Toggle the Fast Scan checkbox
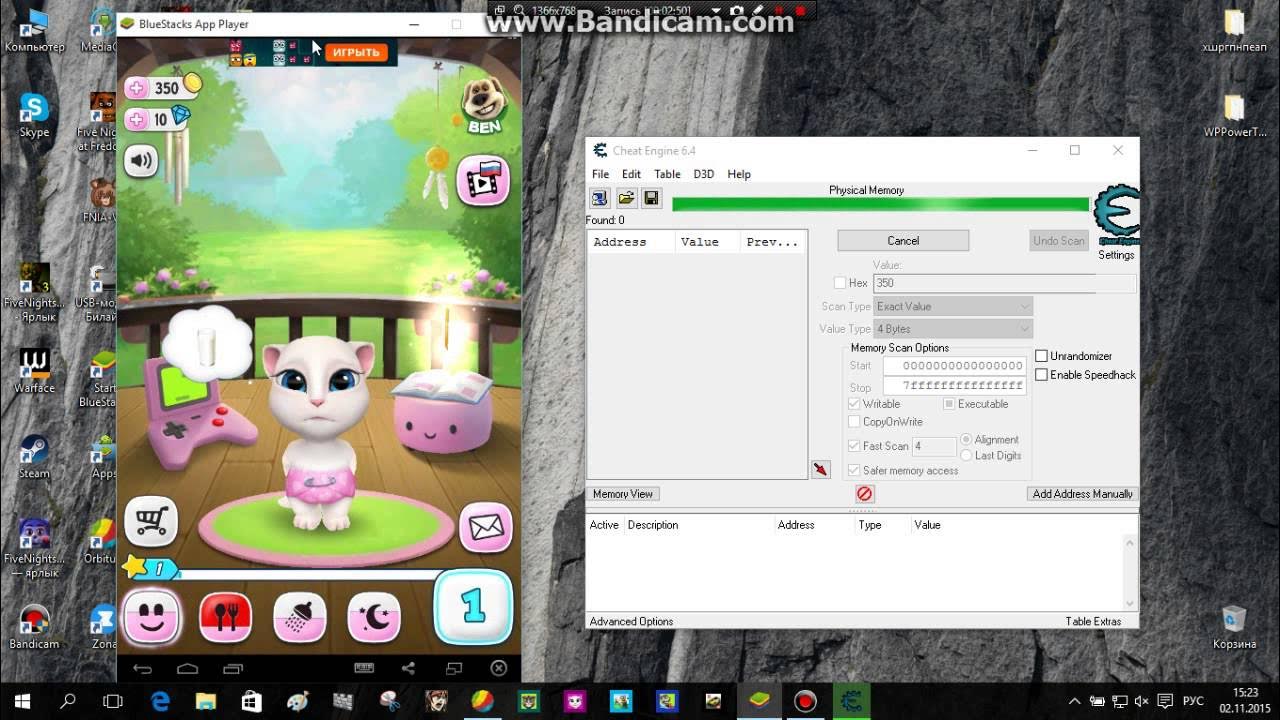This screenshot has width=1280, height=720. [854, 446]
